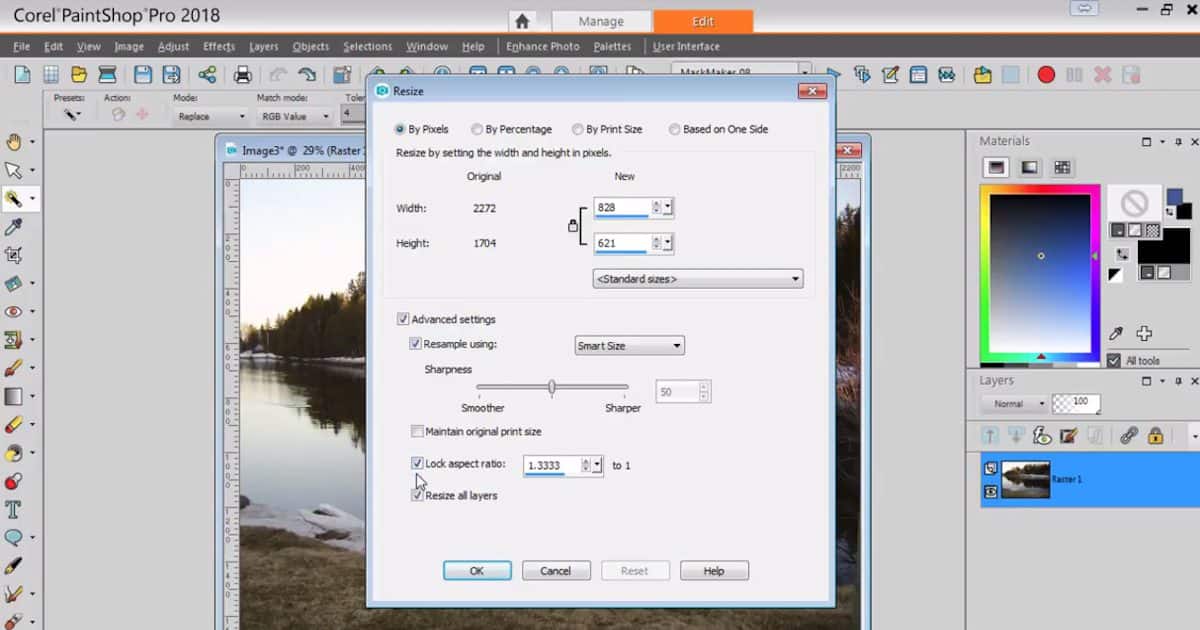
Task: Open a new image with the New icon
Action: (22, 73)
